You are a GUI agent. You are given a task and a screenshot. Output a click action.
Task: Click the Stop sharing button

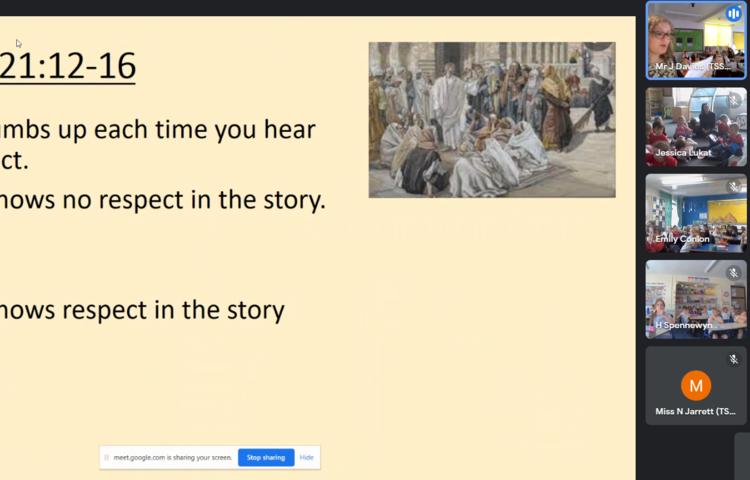(x=266, y=458)
